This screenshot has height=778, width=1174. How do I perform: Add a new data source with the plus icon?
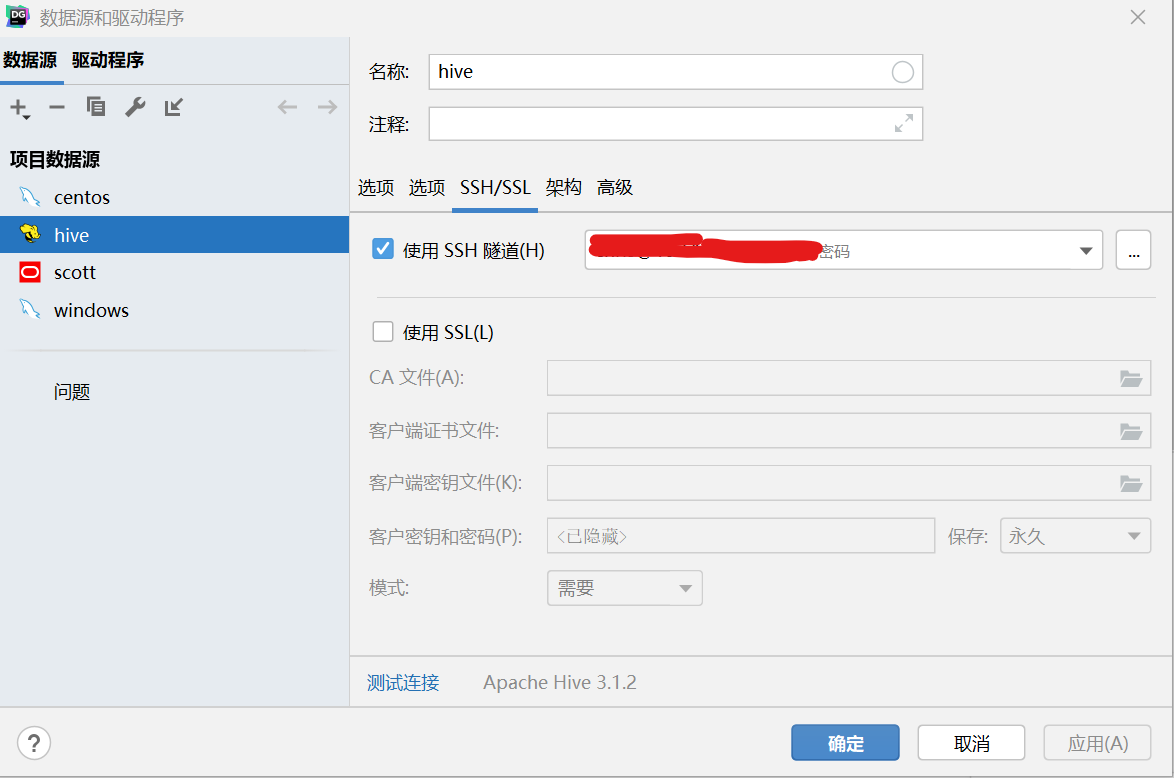[20, 107]
